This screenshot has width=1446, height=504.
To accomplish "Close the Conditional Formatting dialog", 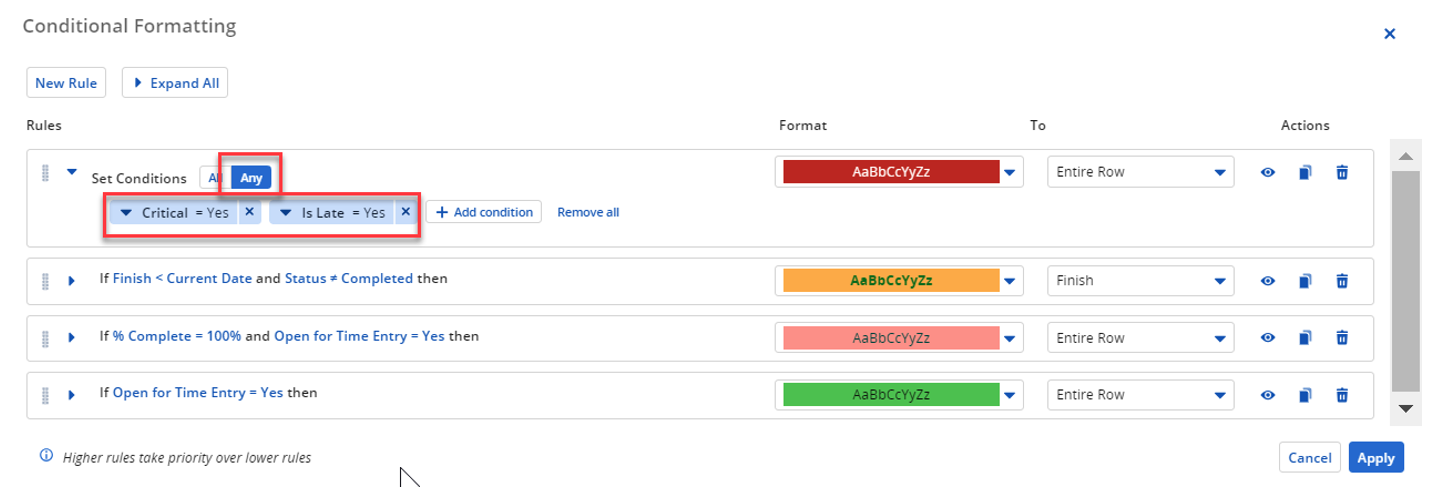I will [1389, 34].
